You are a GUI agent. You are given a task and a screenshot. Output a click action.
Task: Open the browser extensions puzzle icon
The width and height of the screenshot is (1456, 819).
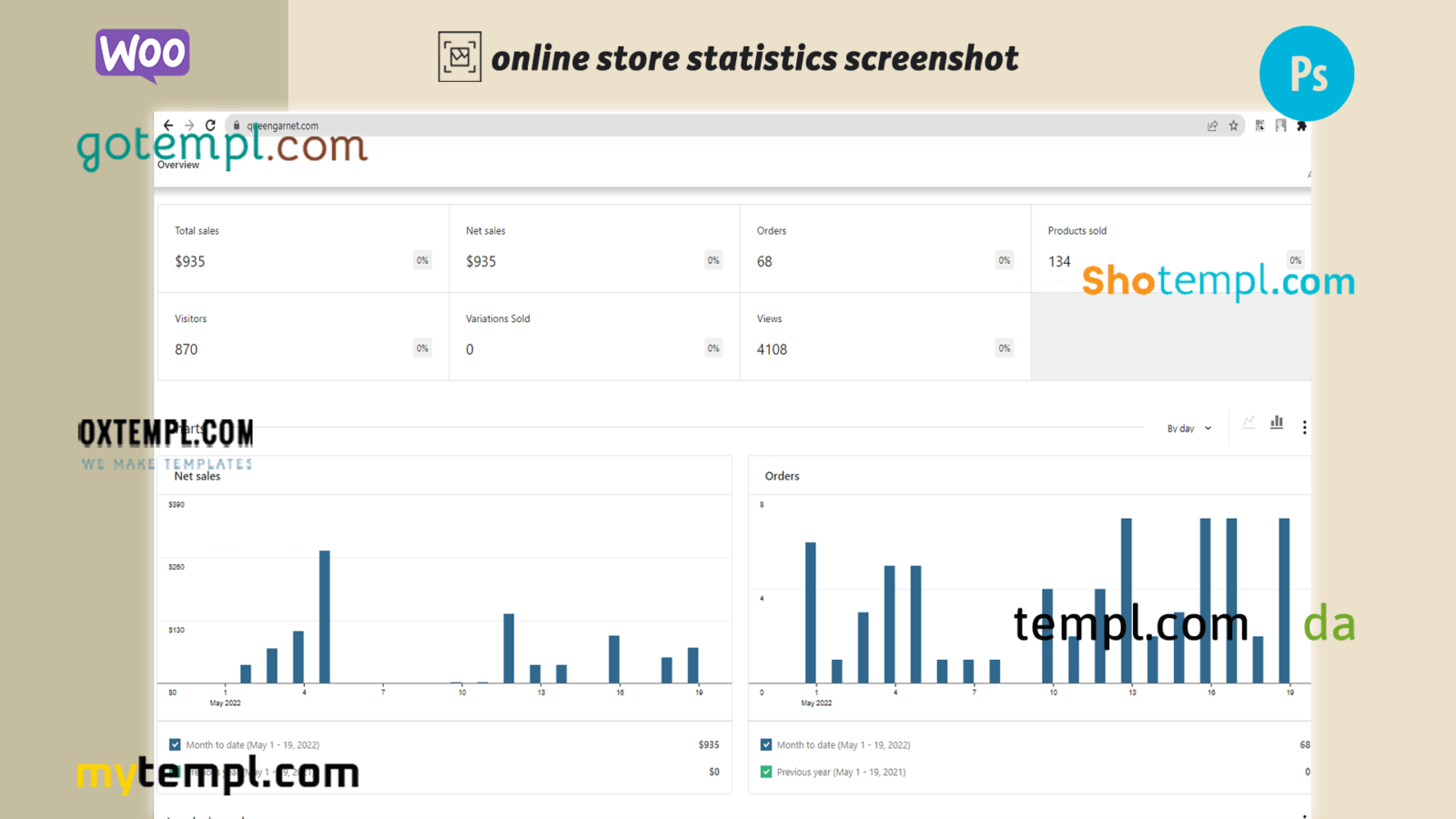point(1302,126)
